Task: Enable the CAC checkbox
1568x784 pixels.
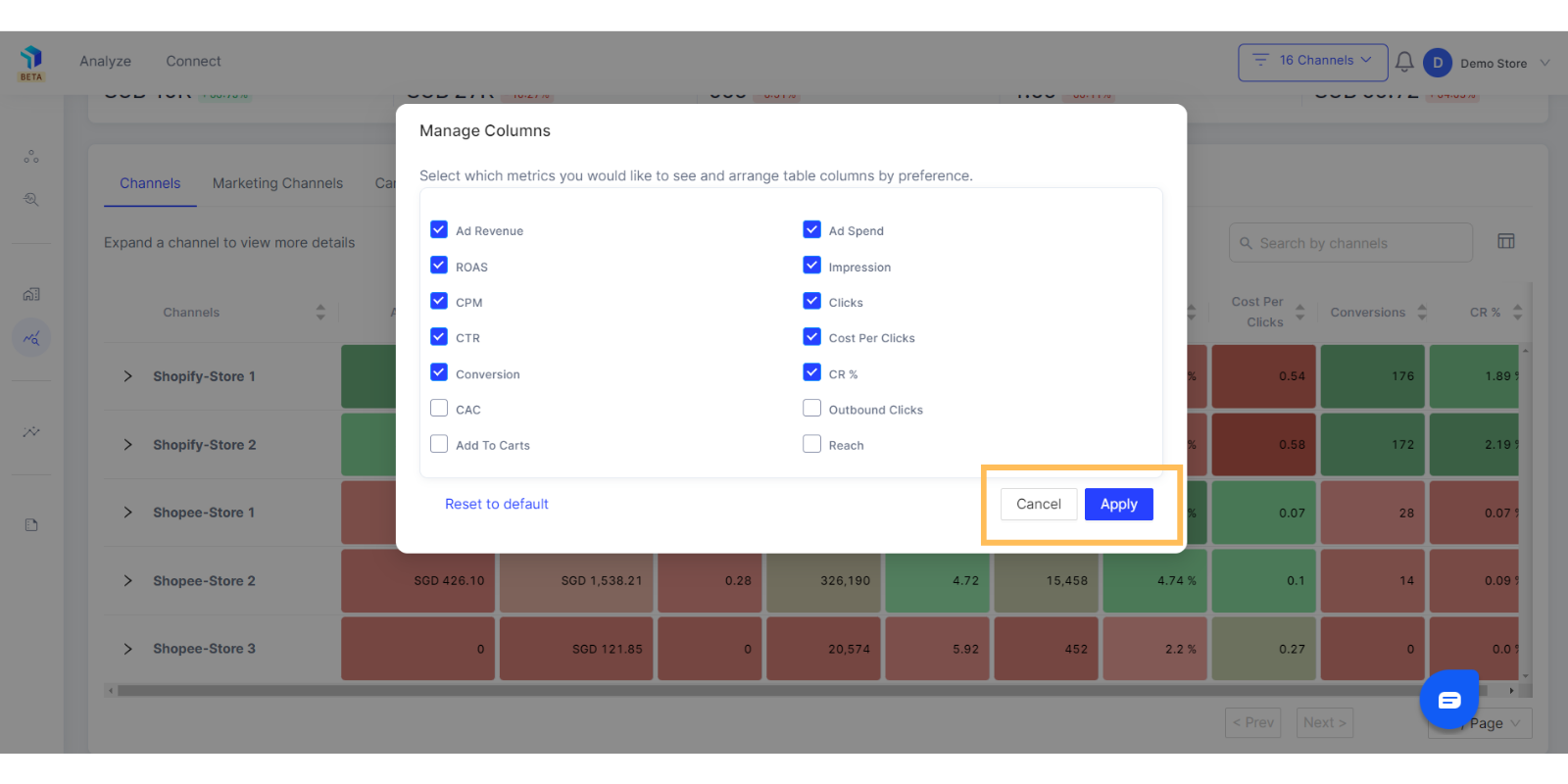Action: click(439, 408)
